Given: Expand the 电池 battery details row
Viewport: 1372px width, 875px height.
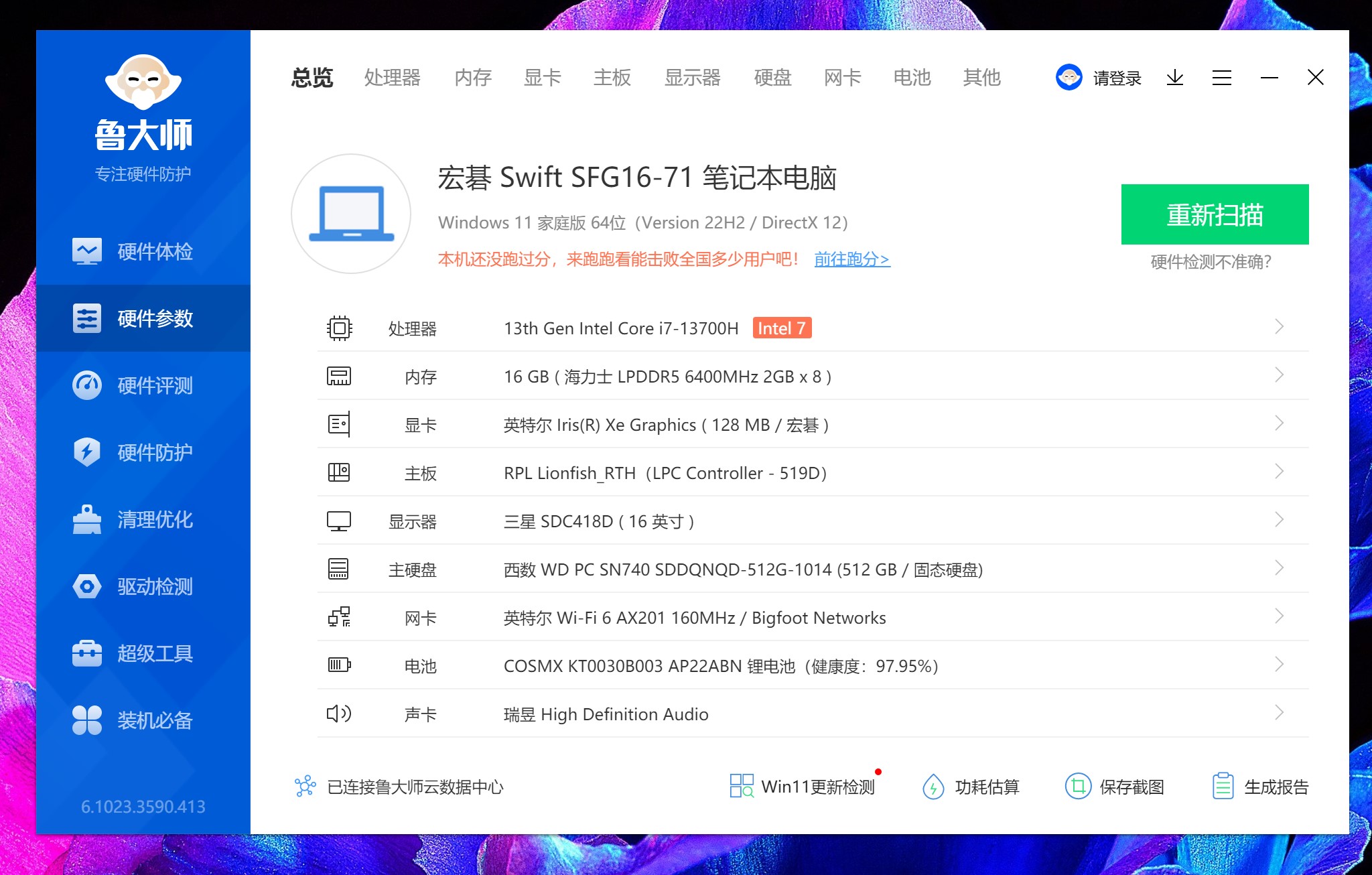Looking at the screenshot, I should coord(1280,665).
